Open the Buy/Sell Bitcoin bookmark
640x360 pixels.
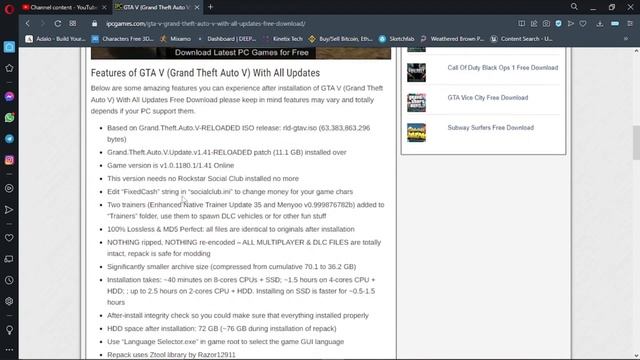pos(341,39)
